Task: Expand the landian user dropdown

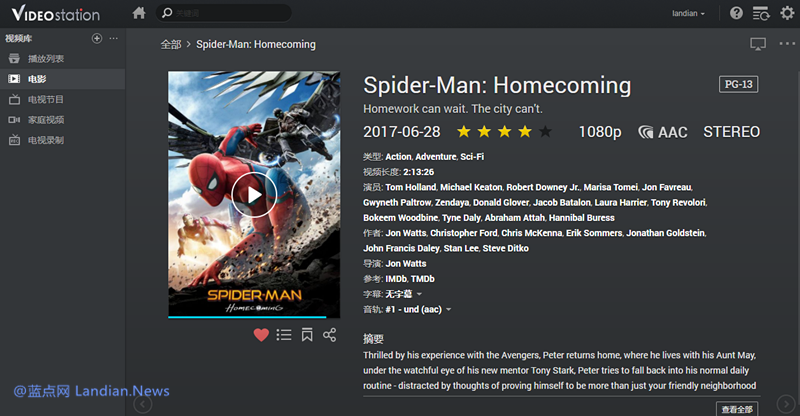Action: coord(689,13)
